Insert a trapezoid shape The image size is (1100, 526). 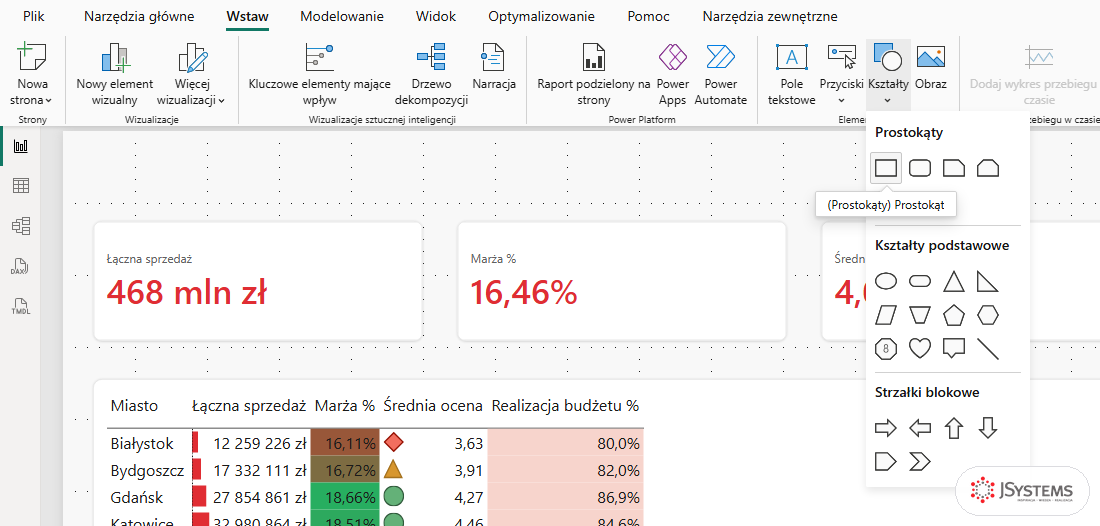[920, 315]
